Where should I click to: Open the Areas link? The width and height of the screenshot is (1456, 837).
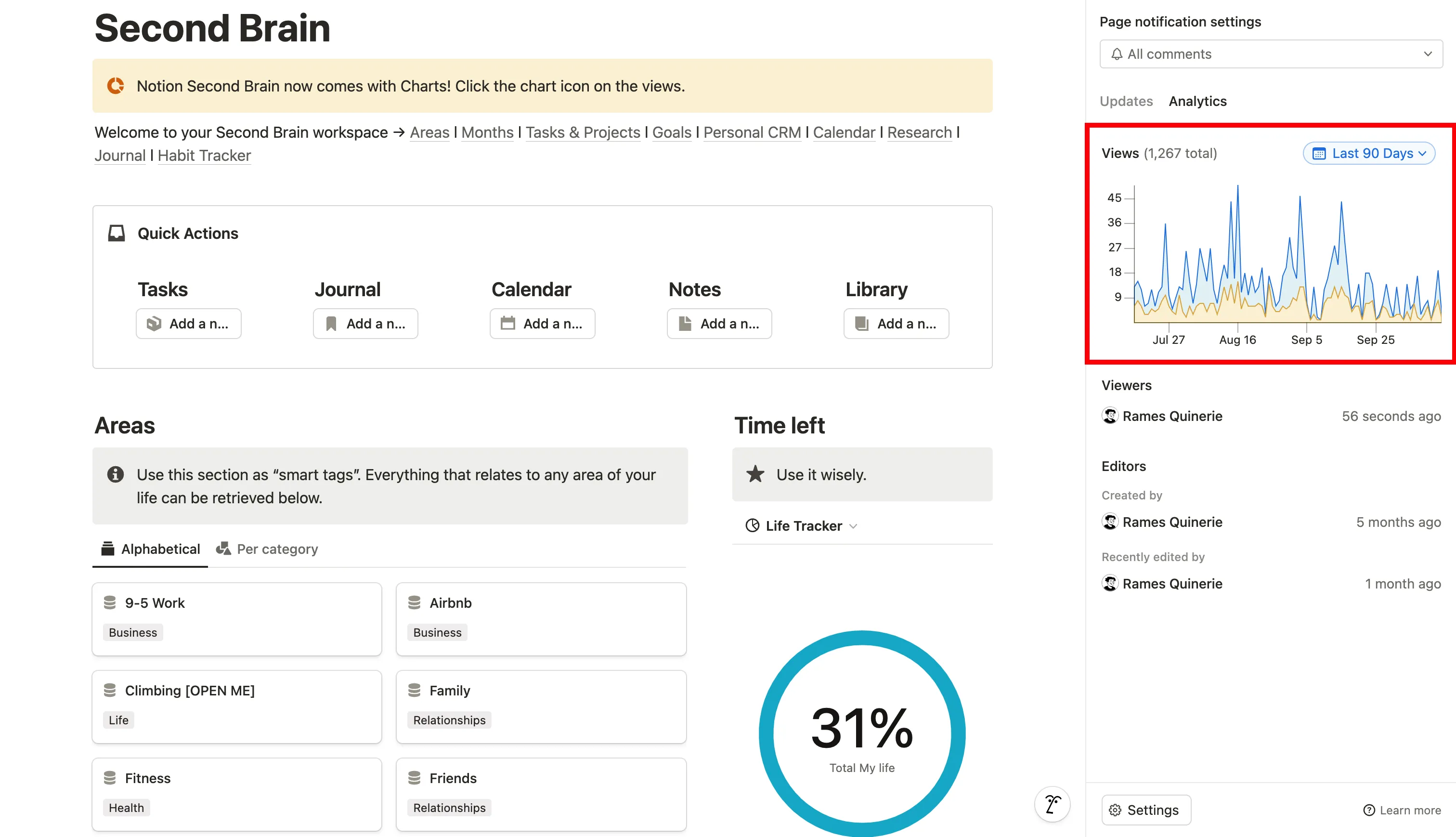pos(429,132)
